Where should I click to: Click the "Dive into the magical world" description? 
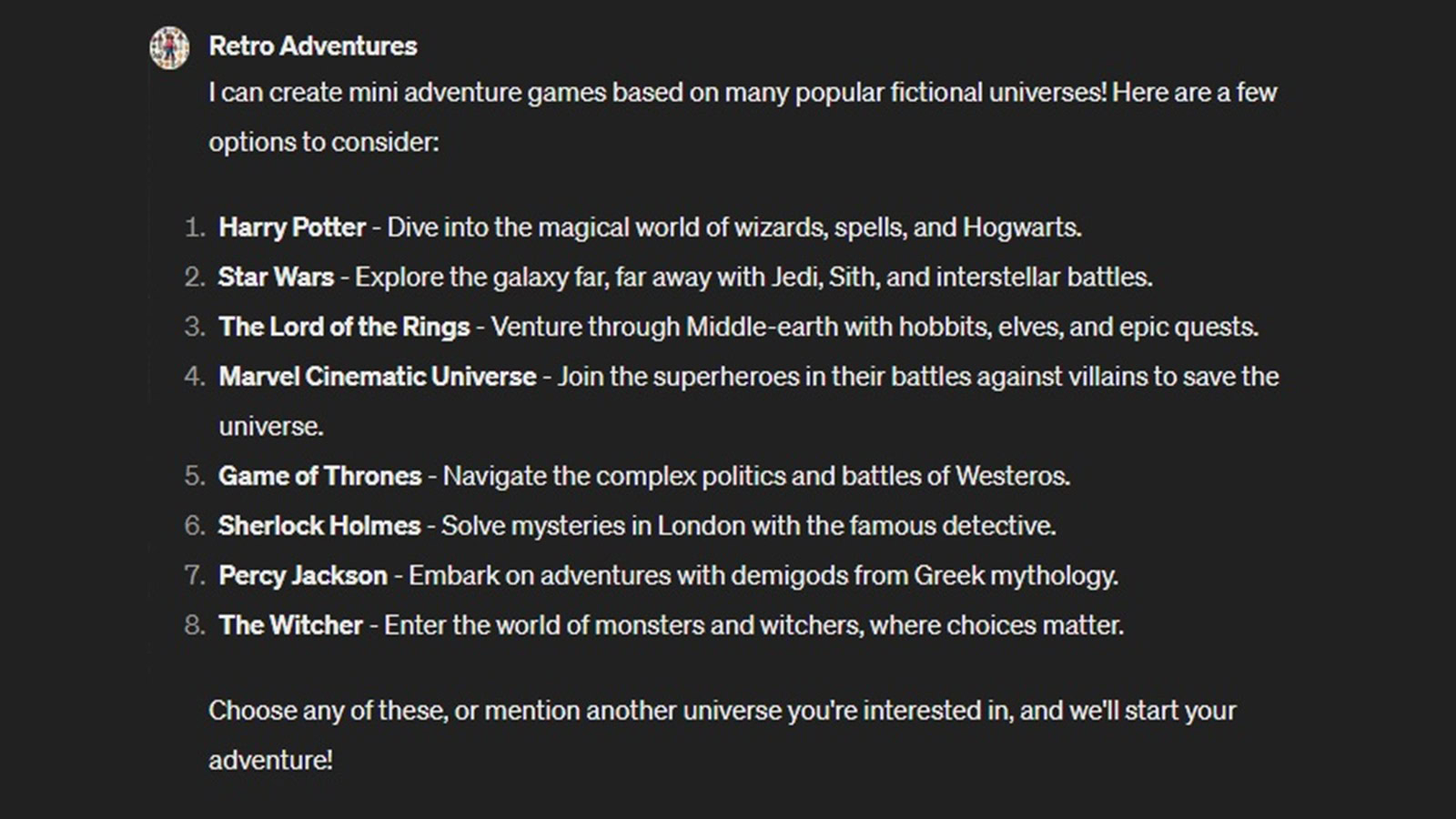(x=733, y=227)
